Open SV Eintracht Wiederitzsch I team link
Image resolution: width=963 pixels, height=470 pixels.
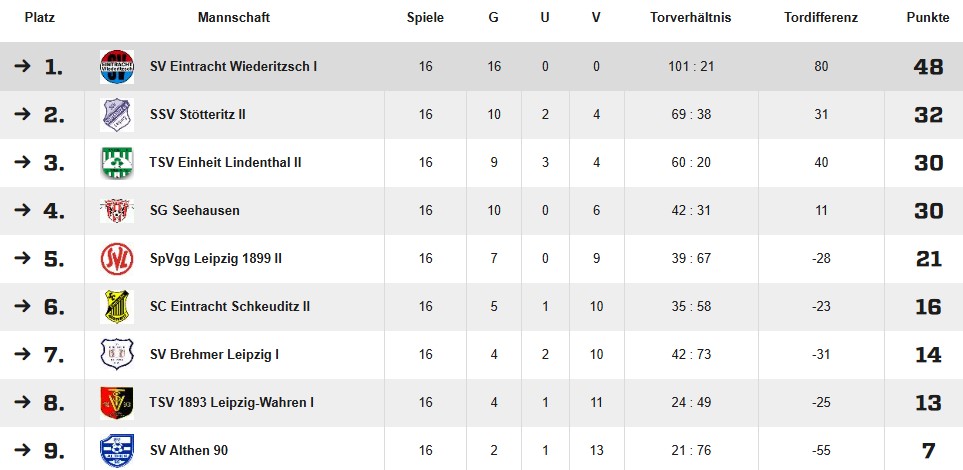coord(233,66)
